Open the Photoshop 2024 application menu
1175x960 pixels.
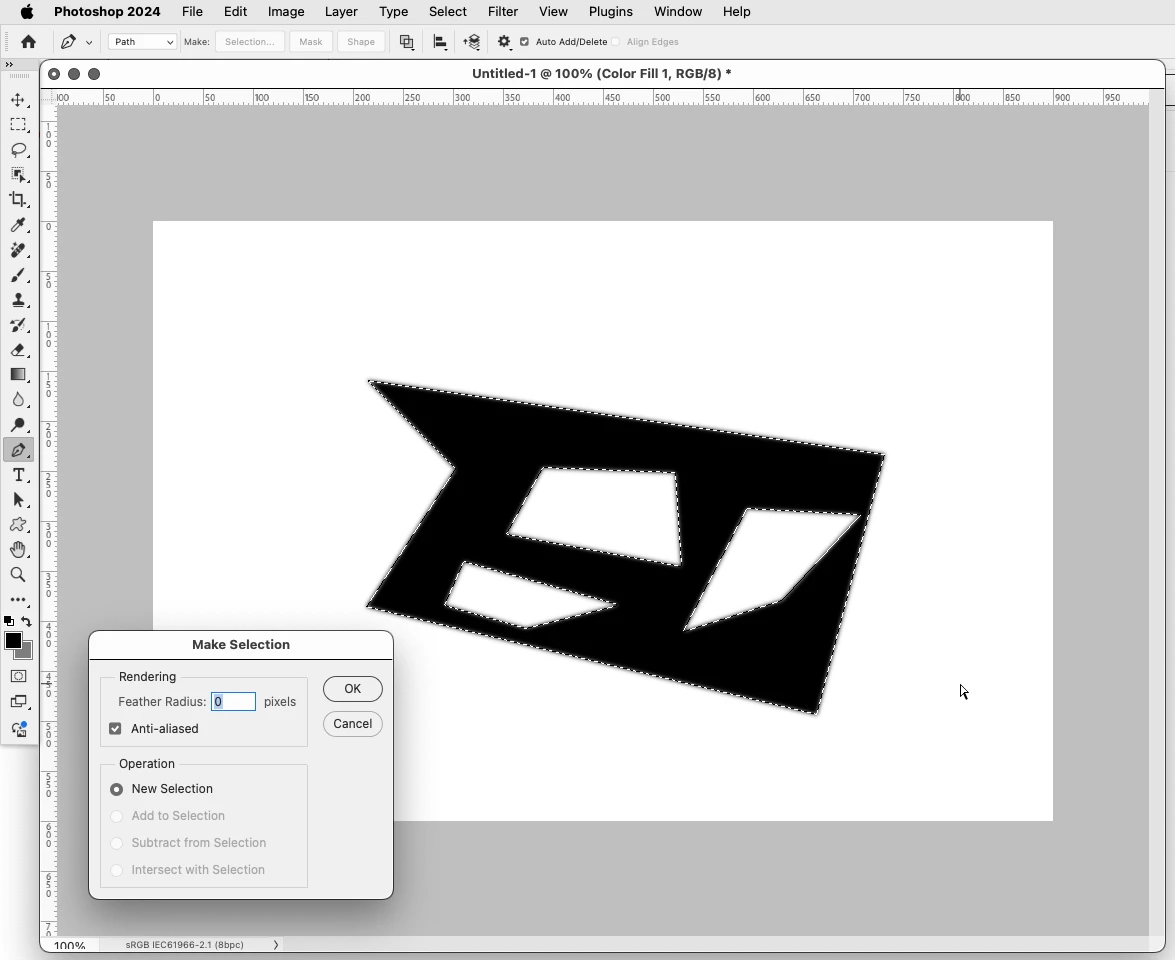107,11
